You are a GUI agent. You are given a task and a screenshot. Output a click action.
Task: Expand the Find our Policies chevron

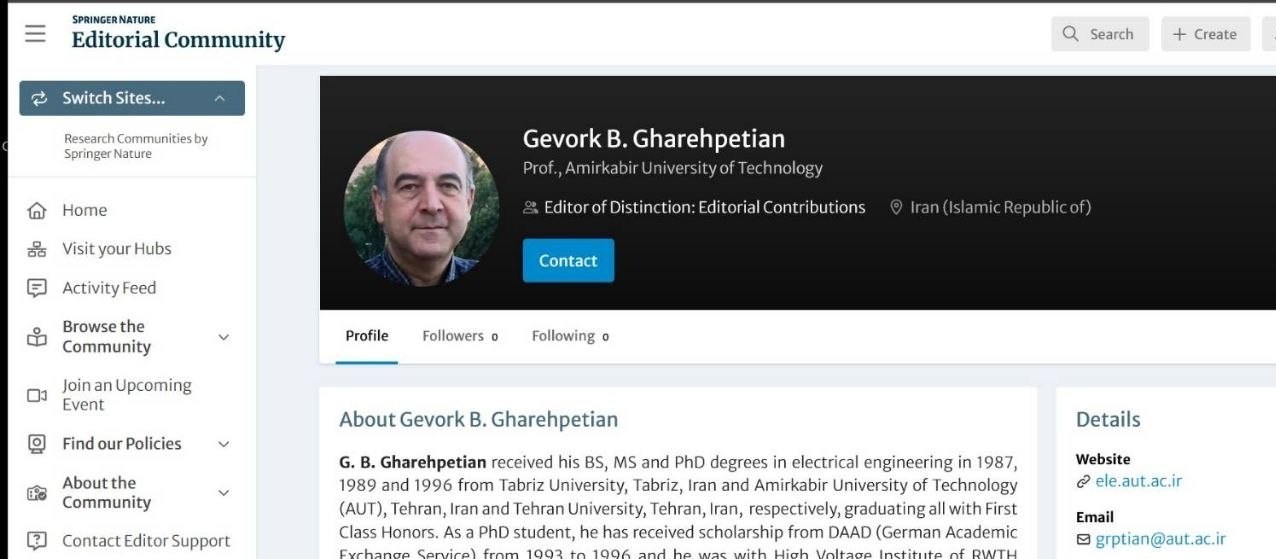click(224, 444)
